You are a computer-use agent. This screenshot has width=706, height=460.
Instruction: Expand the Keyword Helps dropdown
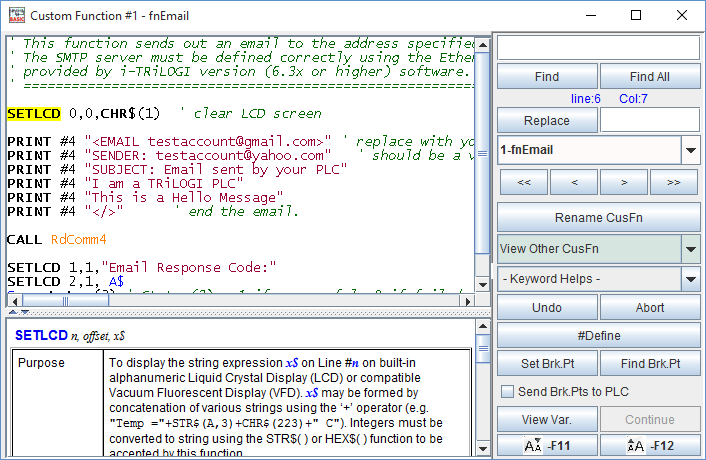(691, 279)
